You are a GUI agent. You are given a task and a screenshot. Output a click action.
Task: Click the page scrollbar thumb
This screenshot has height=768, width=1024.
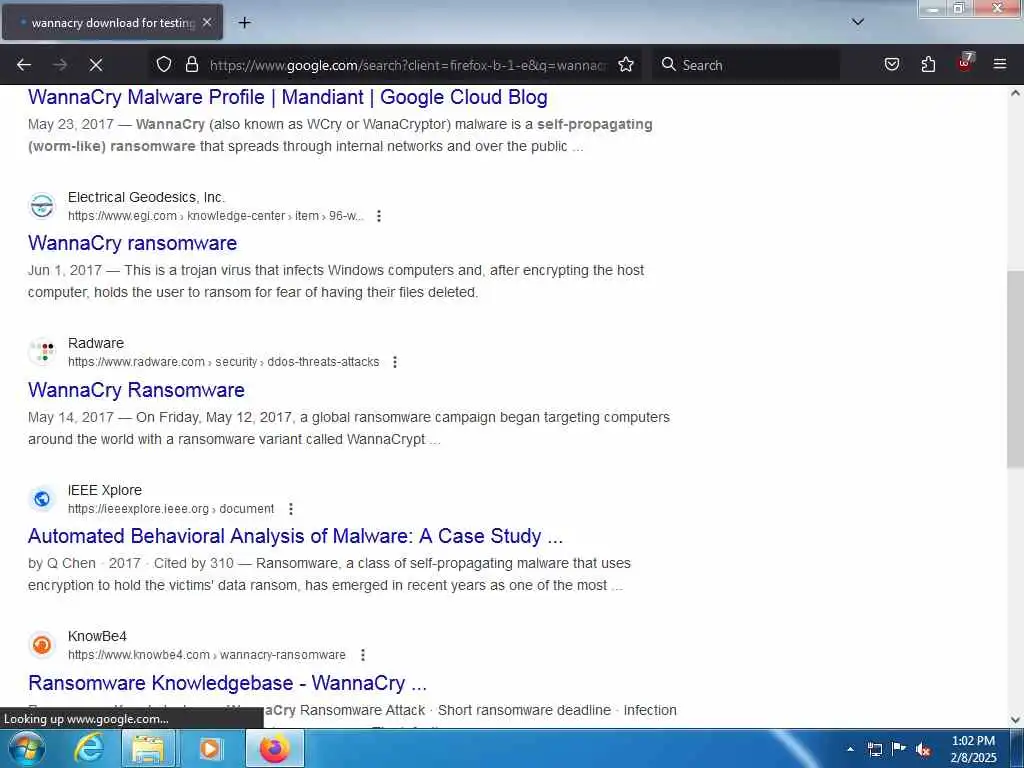[1015, 369]
